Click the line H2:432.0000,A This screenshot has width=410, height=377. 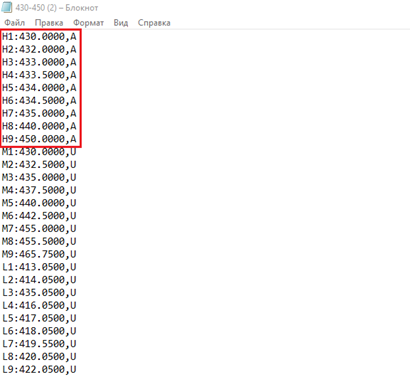(x=39, y=49)
